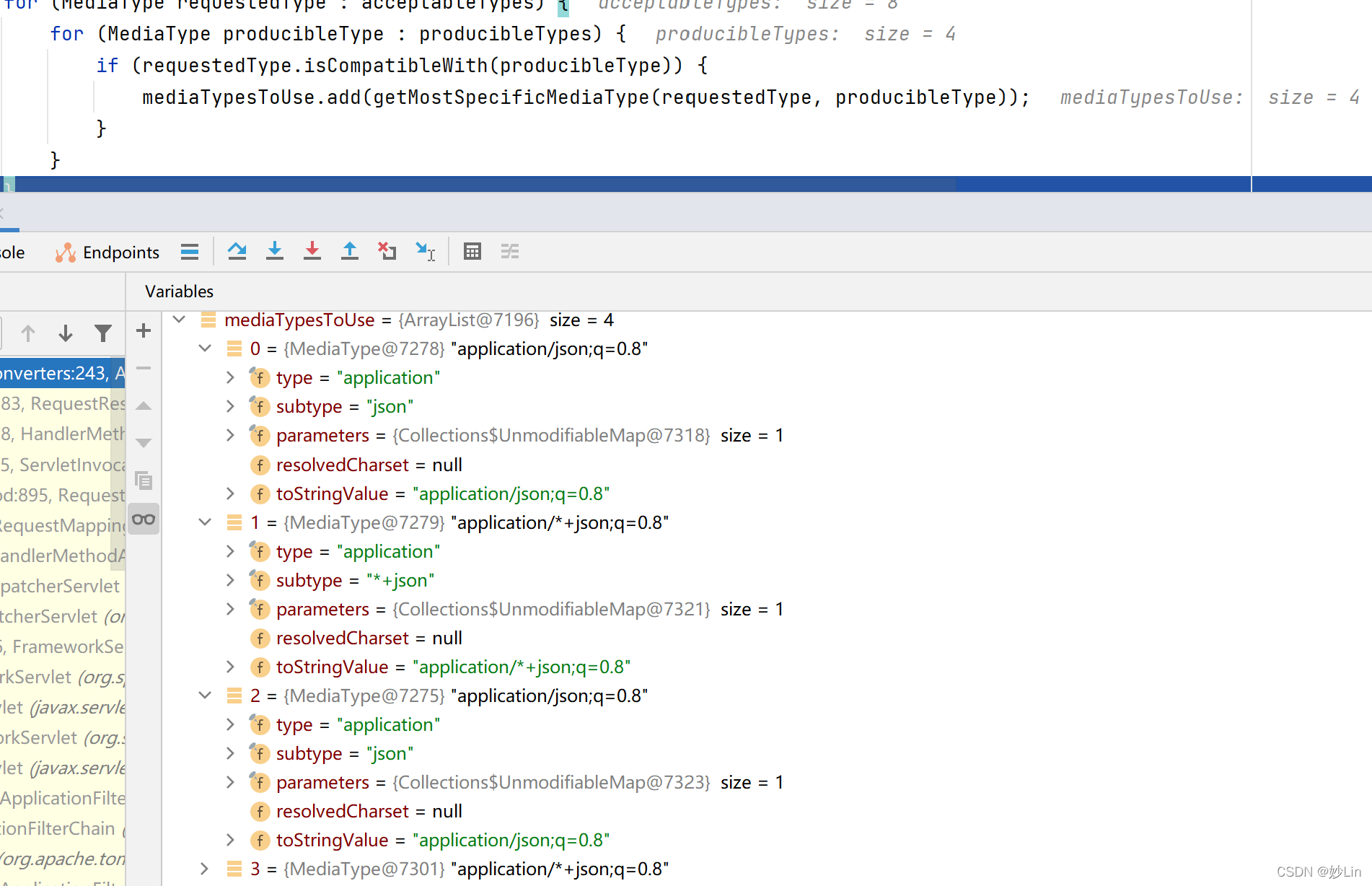
Task: Toggle watches view with glasses icon
Action: click(x=144, y=519)
